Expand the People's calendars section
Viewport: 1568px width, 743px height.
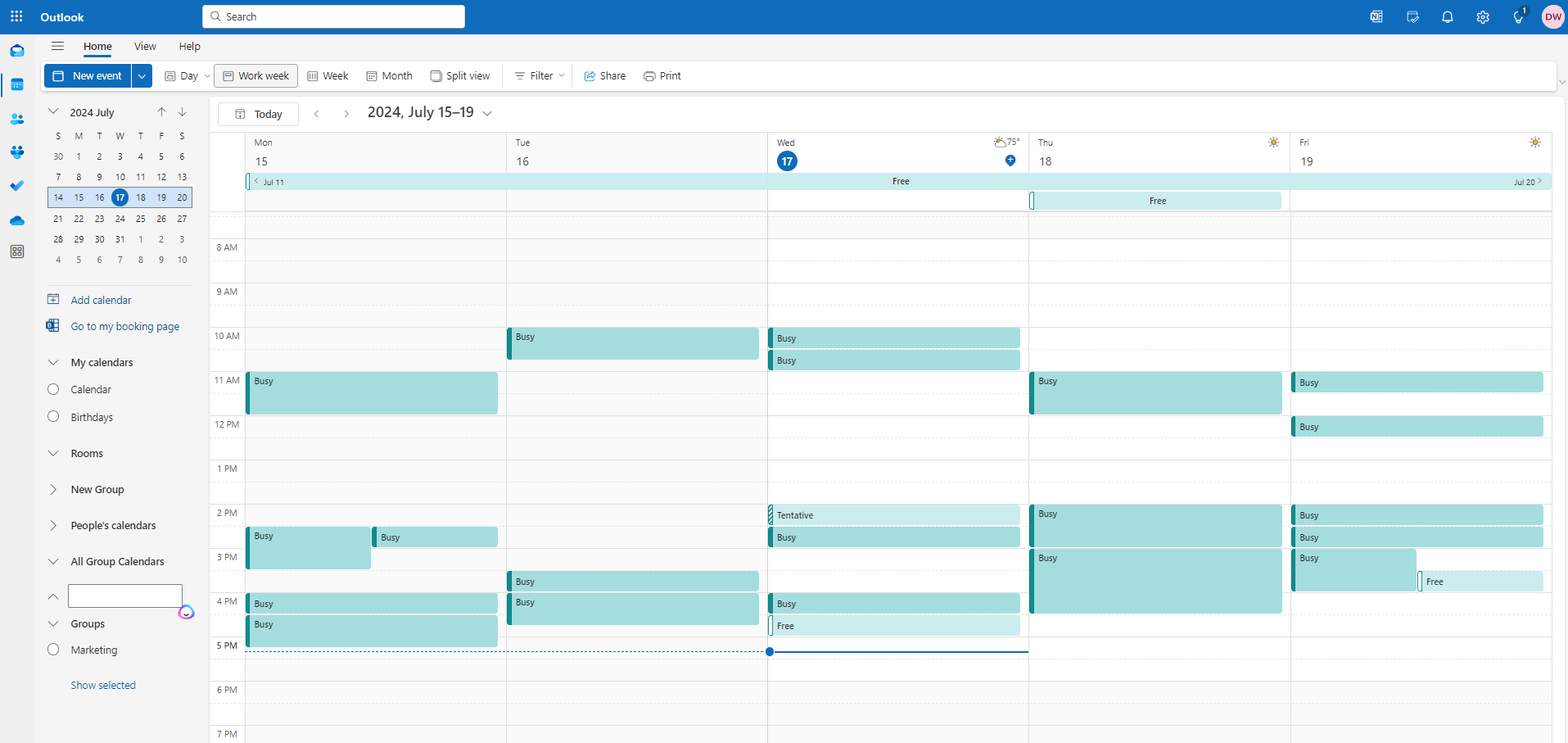tap(53, 525)
